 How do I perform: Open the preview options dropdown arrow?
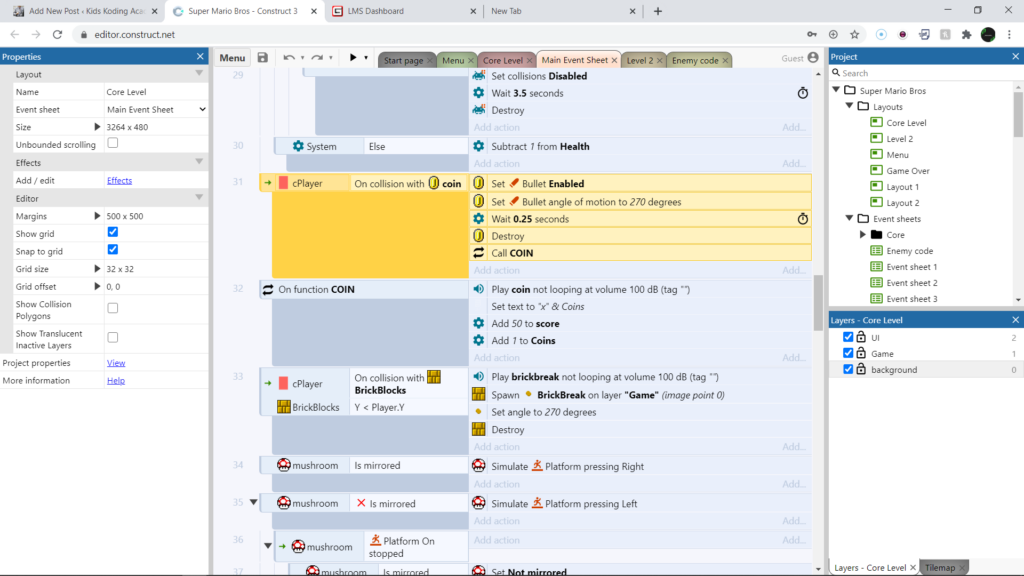coord(366,58)
